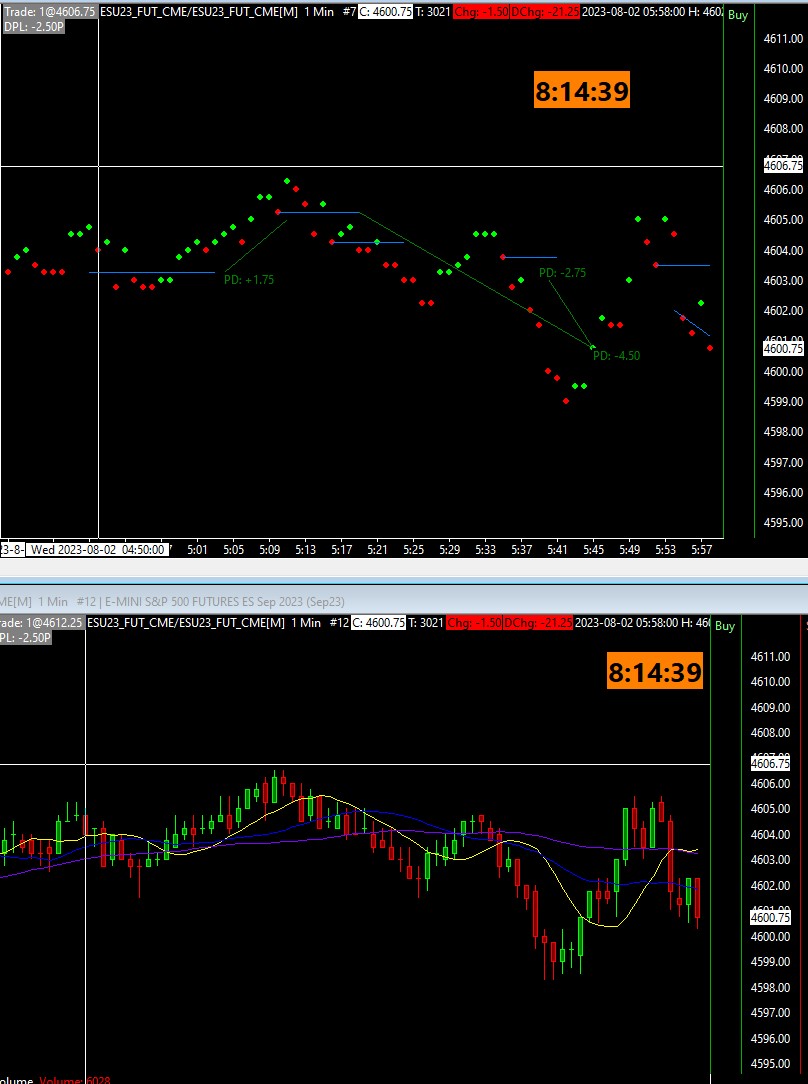Click the orange clock display on lower chart
808x1084 pixels.
tap(656, 671)
